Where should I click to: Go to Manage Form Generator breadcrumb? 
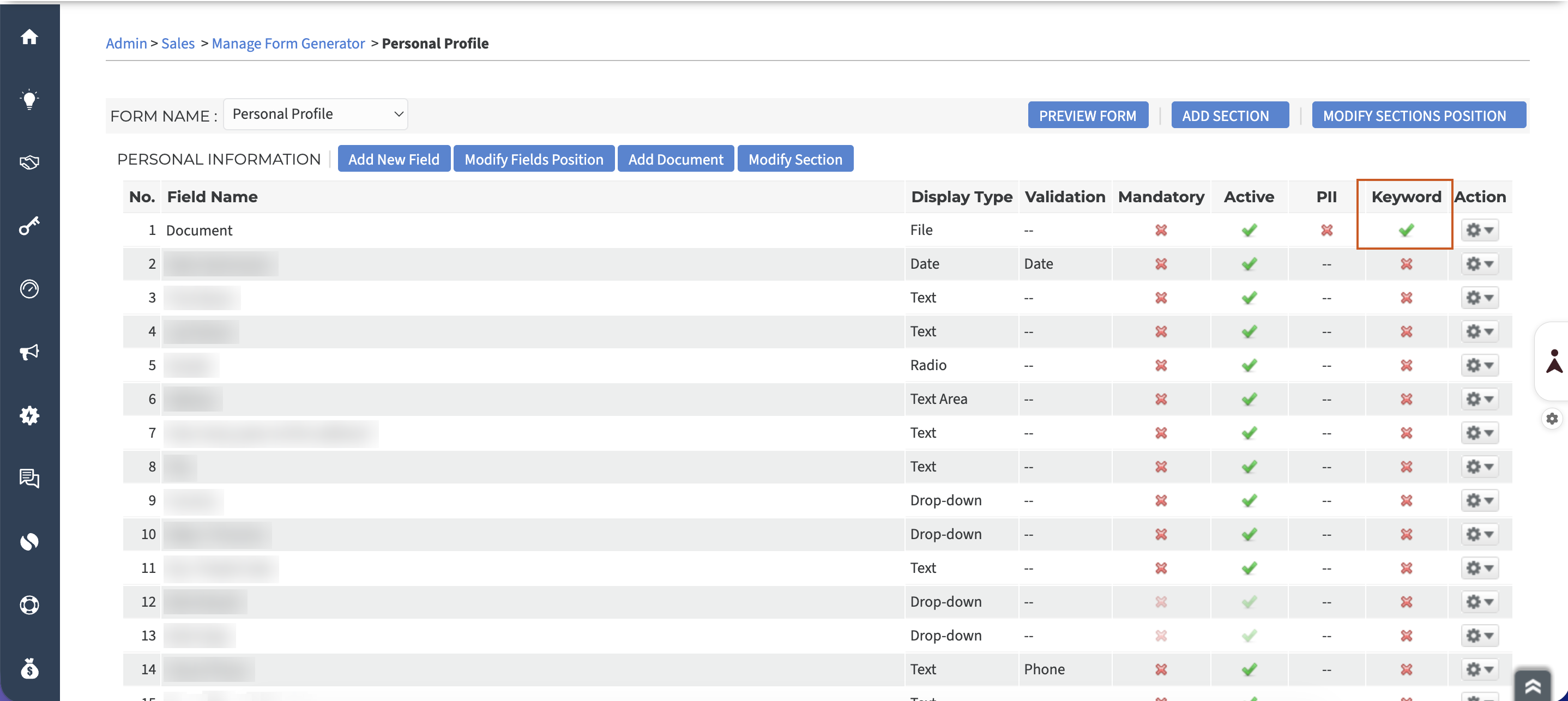click(x=288, y=43)
